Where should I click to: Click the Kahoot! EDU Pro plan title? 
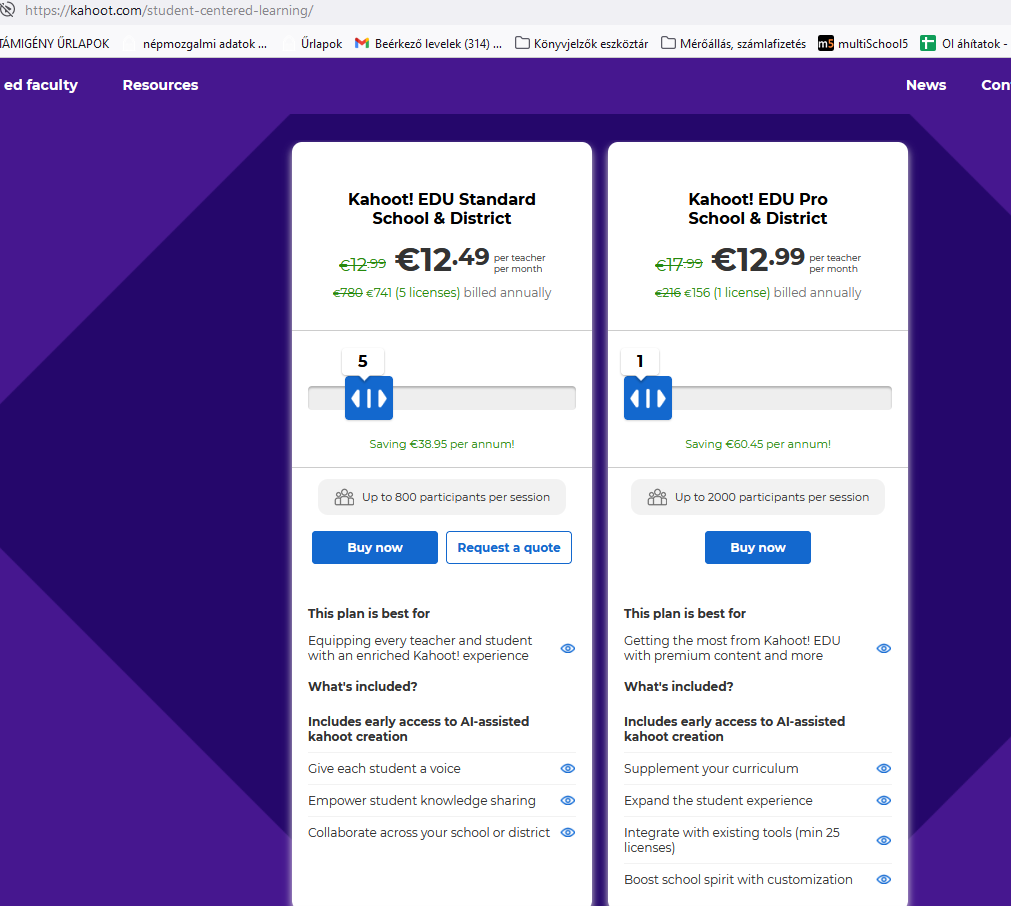tap(758, 208)
